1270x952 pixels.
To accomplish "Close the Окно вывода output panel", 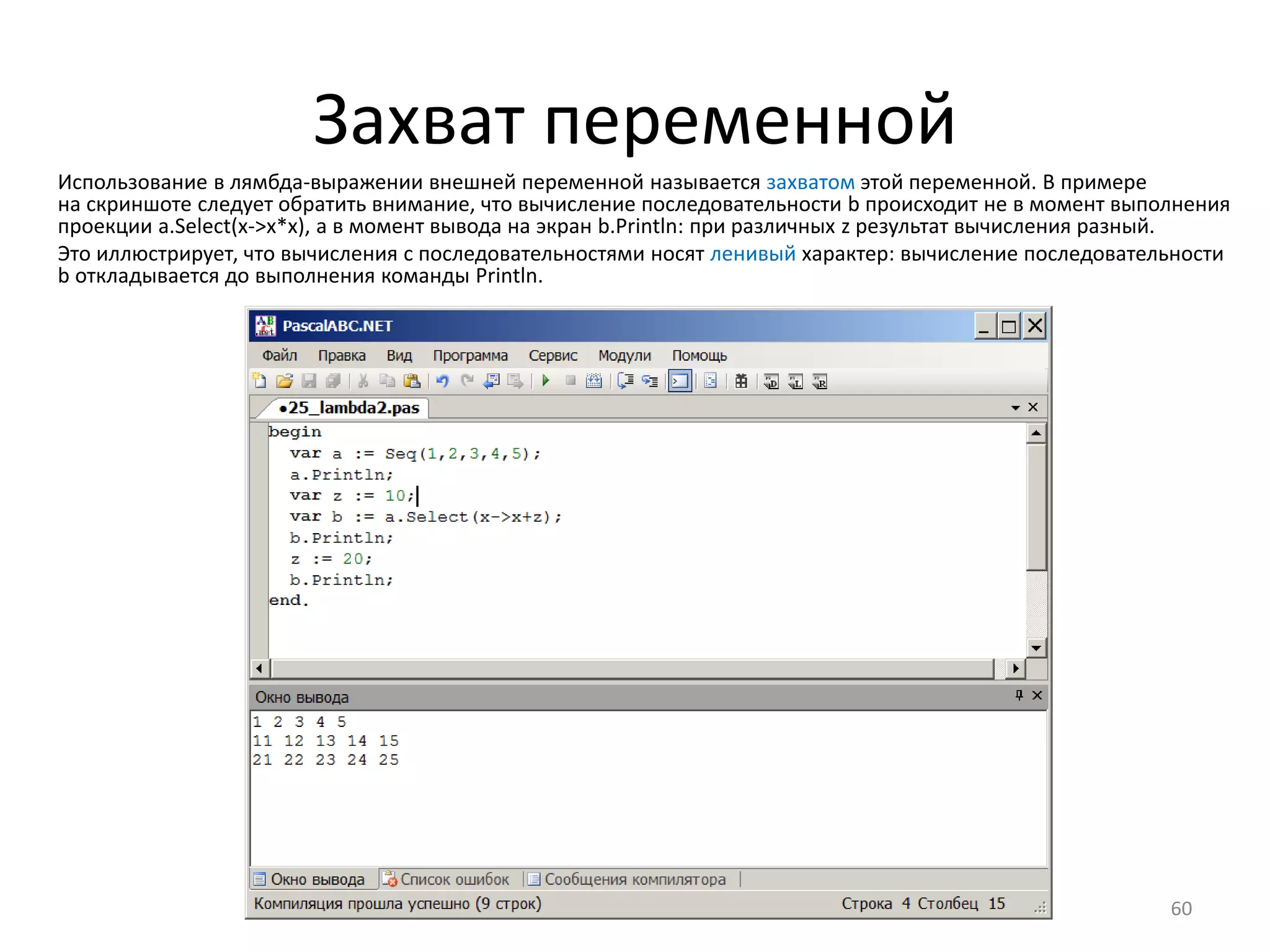I will (x=1037, y=695).
